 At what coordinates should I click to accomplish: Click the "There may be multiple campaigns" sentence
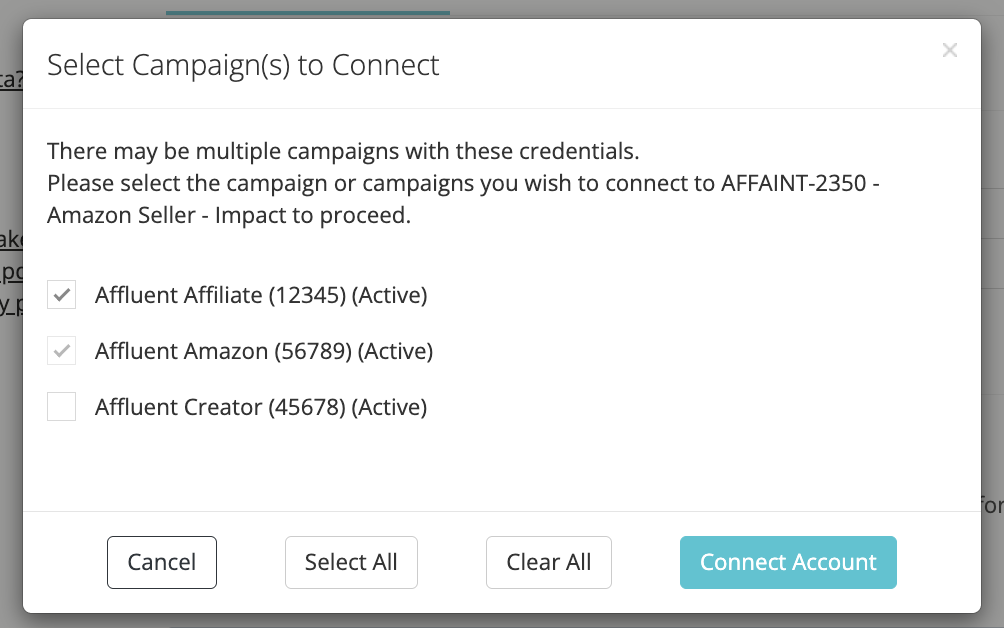tap(343, 151)
